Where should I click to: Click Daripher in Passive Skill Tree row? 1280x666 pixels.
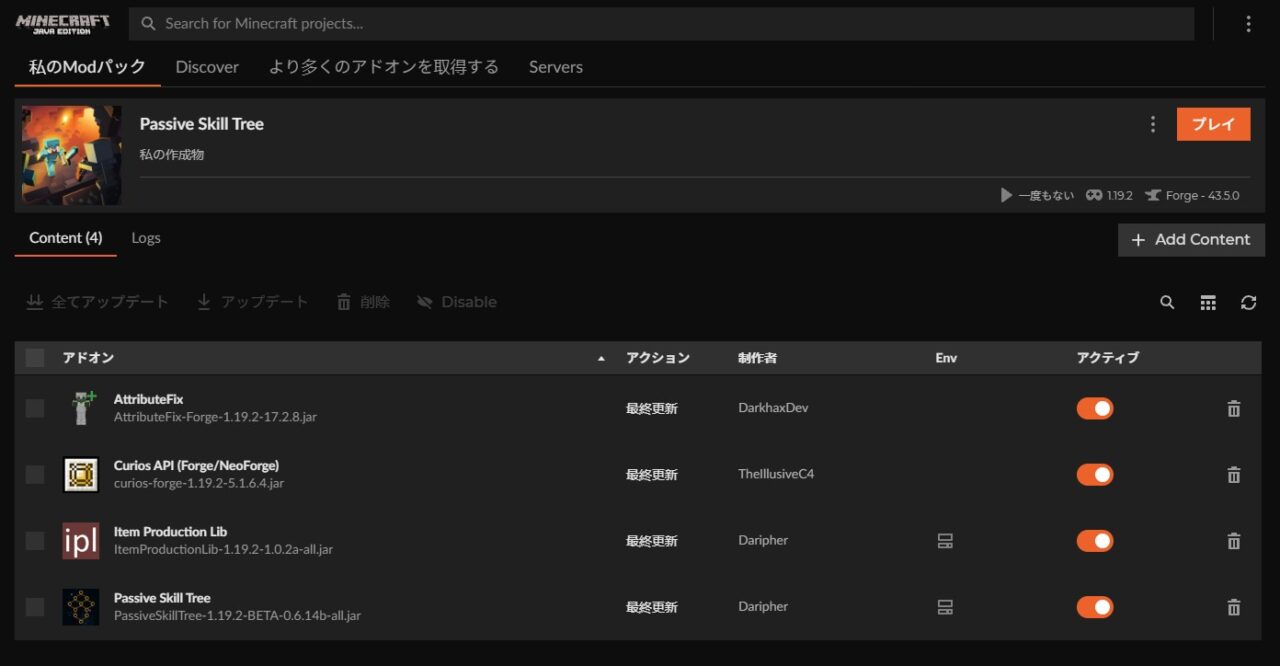(x=763, y=606)
